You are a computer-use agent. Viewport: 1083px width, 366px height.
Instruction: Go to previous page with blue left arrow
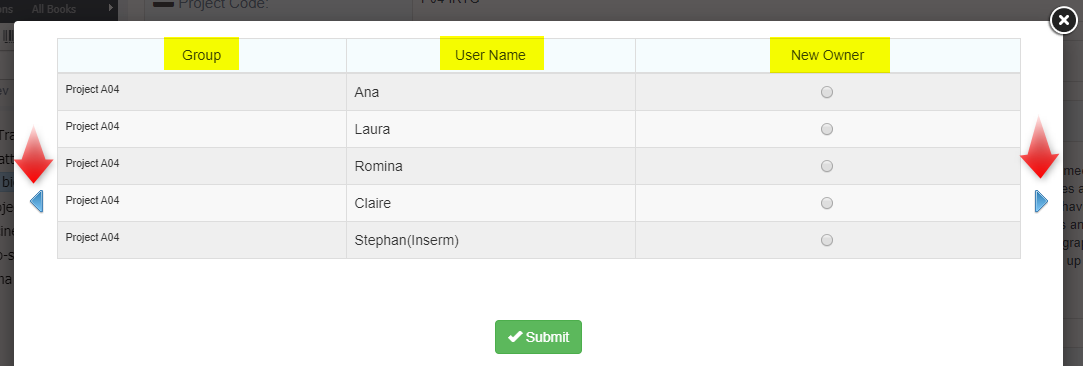[37, 201]
